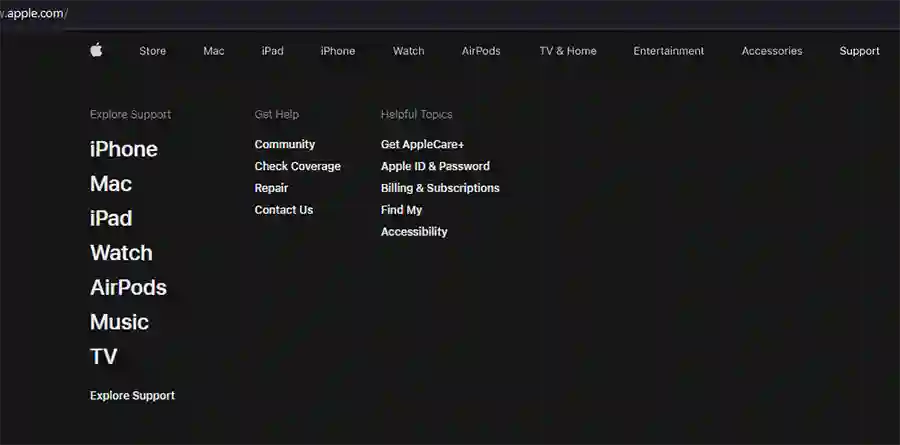The width and height of the screenshot is (900, 445).
Task: Open the iPhone item in the navigation bar
Action: (338, 51)
